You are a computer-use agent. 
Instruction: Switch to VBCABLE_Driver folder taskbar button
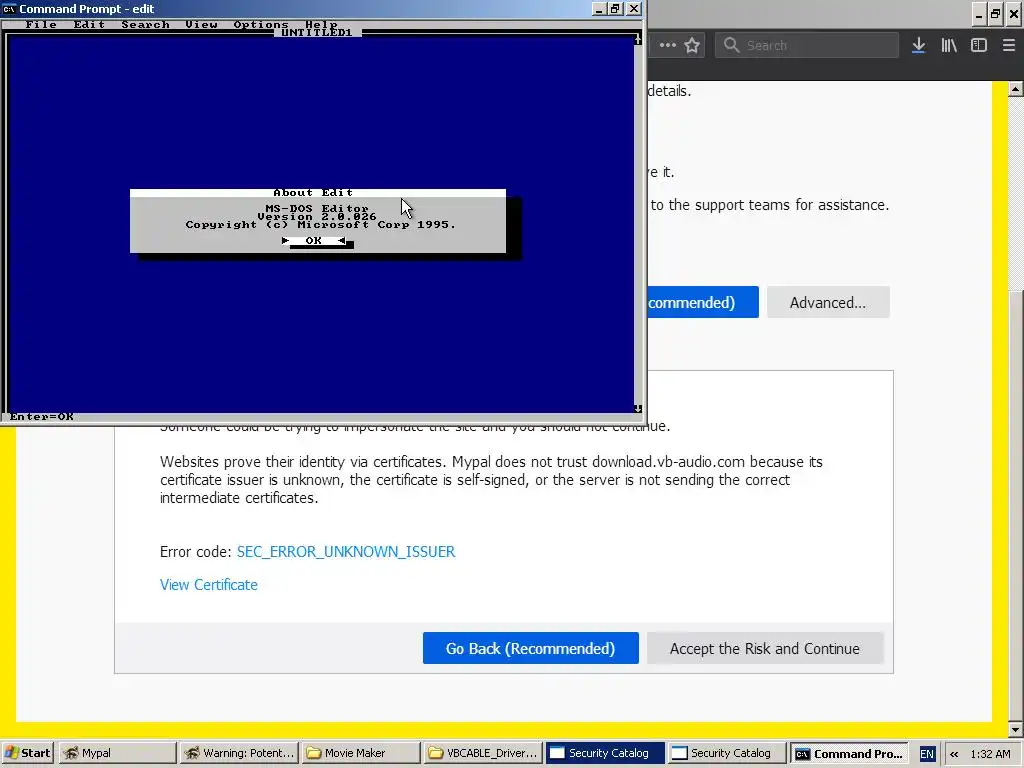483,753
